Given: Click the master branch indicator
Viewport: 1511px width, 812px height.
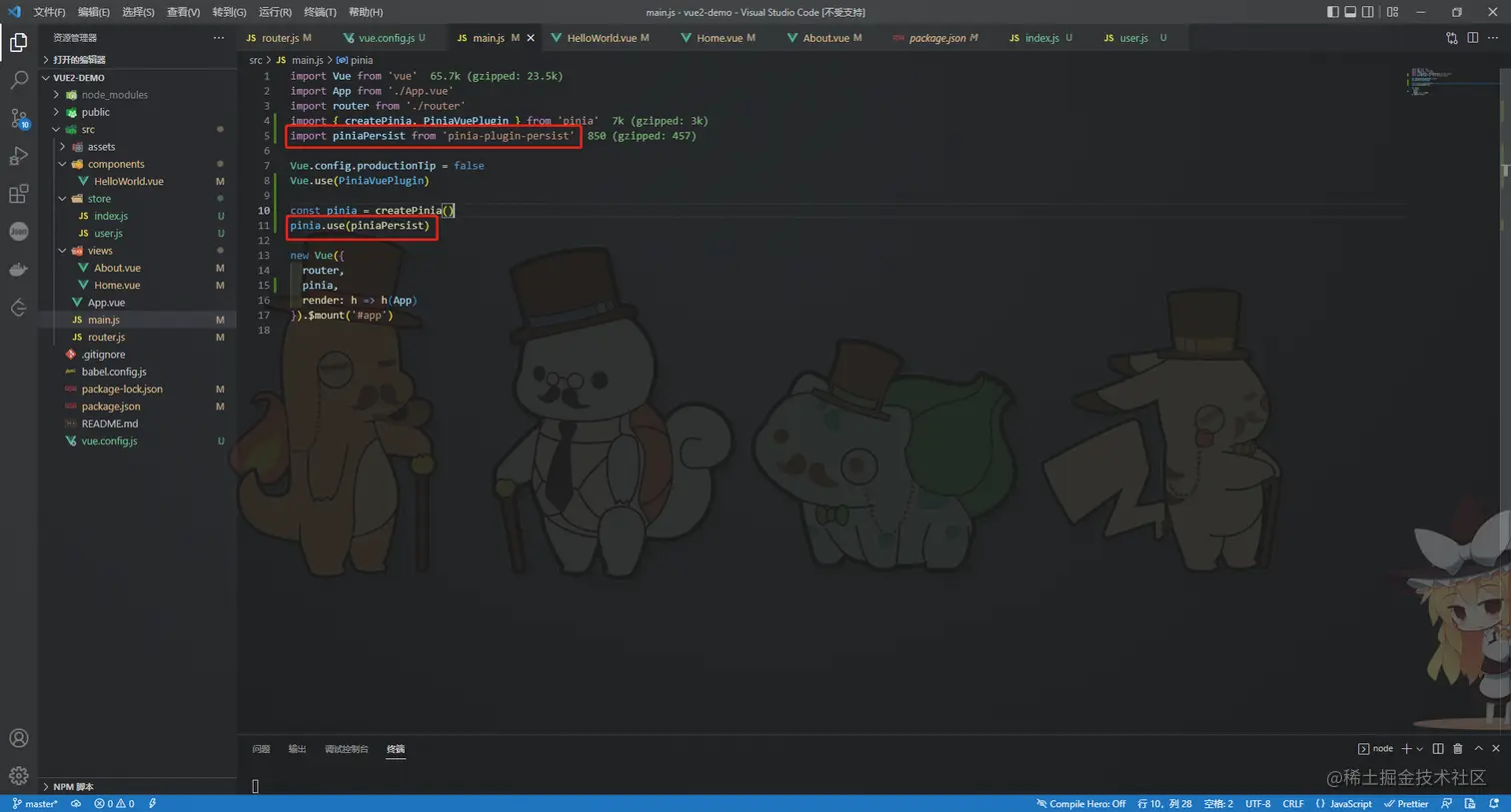Looking at the screenshot, I should (x=35, y=803).
